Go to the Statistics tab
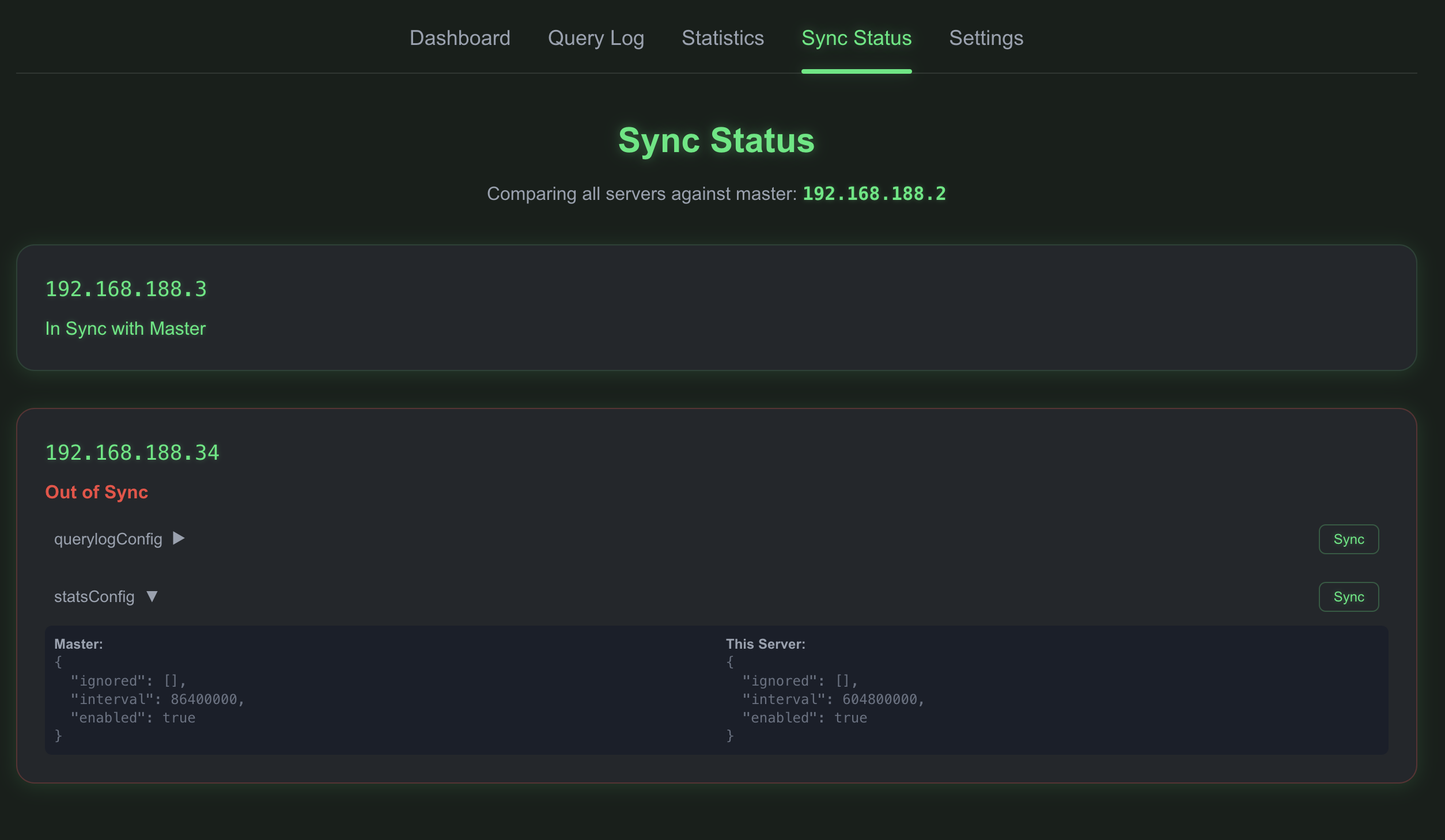1445x840 pixels. [x=723, y=38]
